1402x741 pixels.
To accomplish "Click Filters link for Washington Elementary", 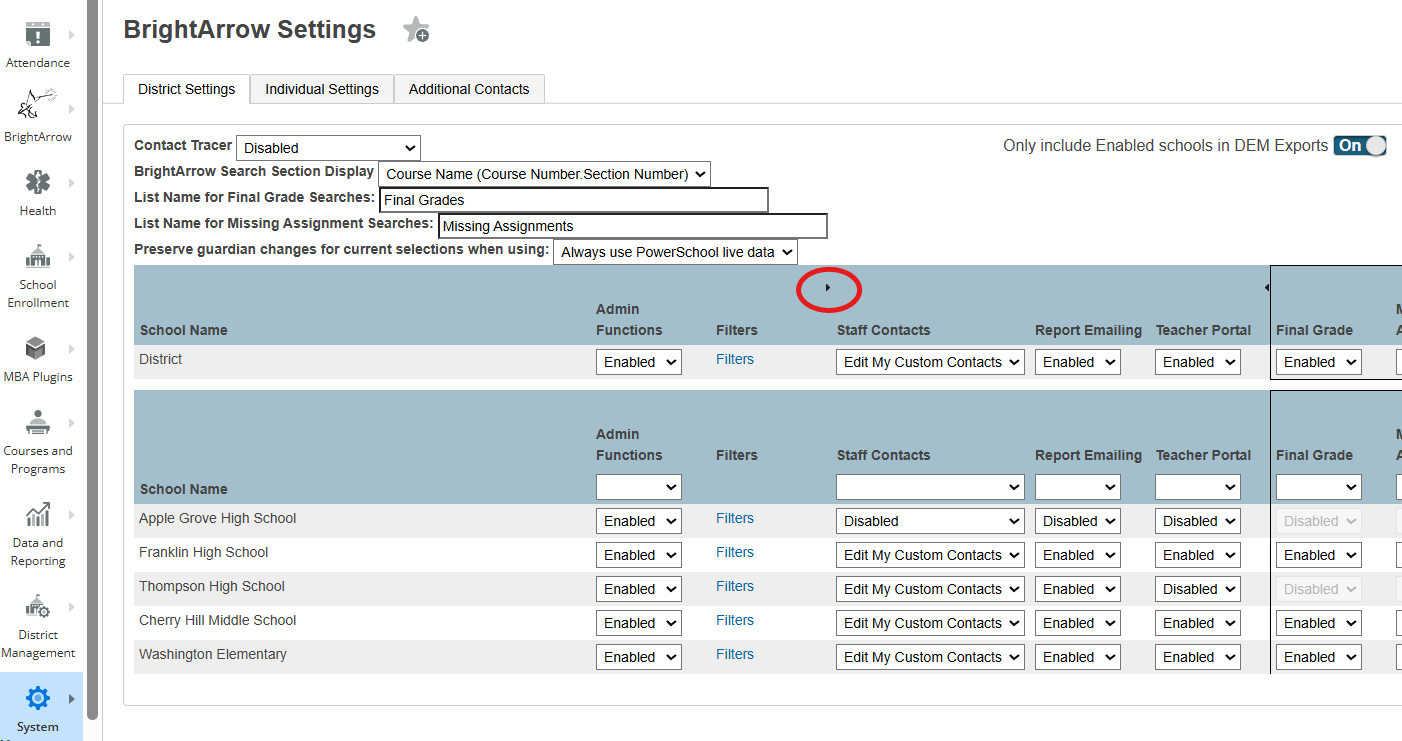I will 735,654.
